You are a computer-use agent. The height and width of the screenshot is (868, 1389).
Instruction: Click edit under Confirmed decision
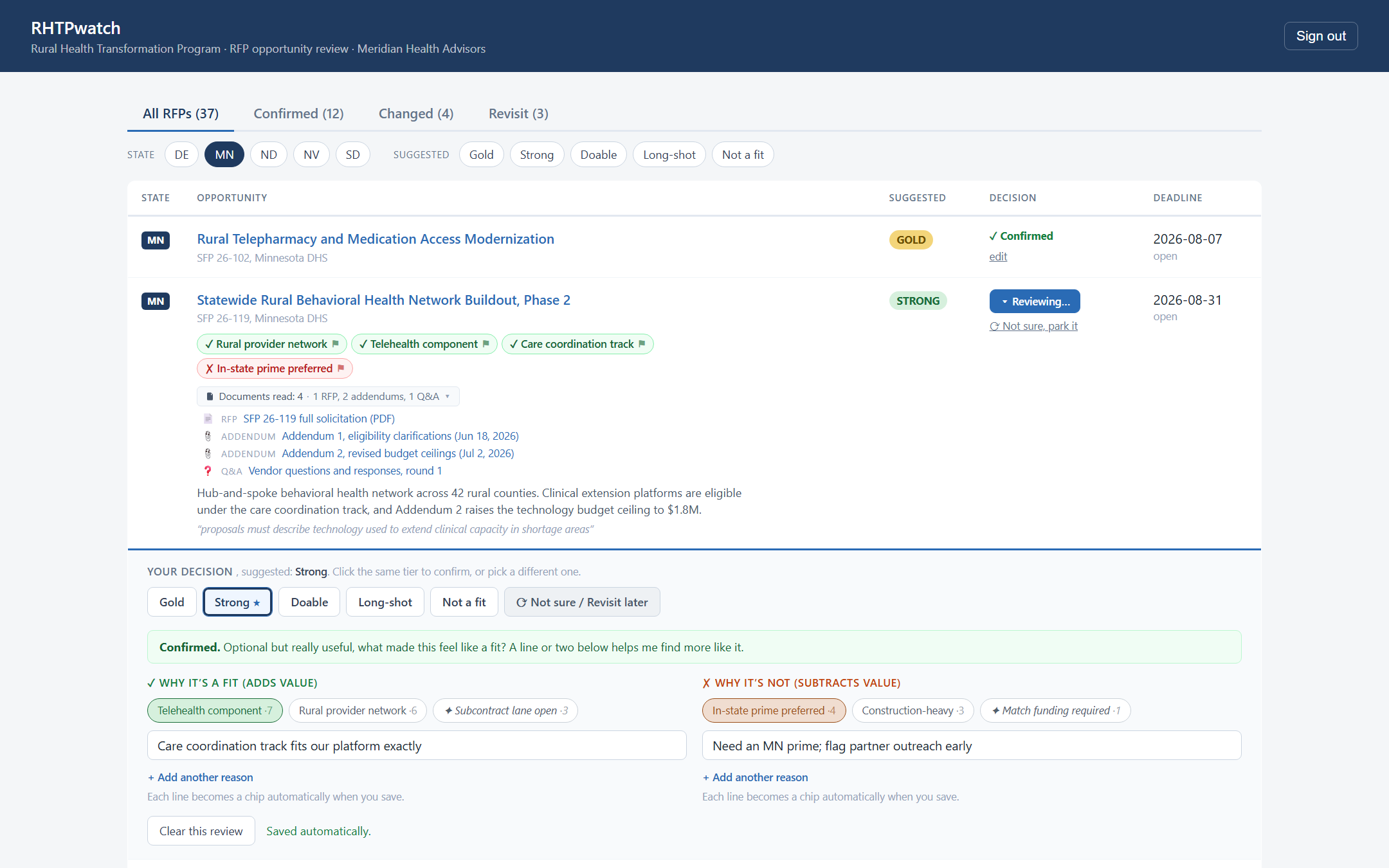[998, 257]
